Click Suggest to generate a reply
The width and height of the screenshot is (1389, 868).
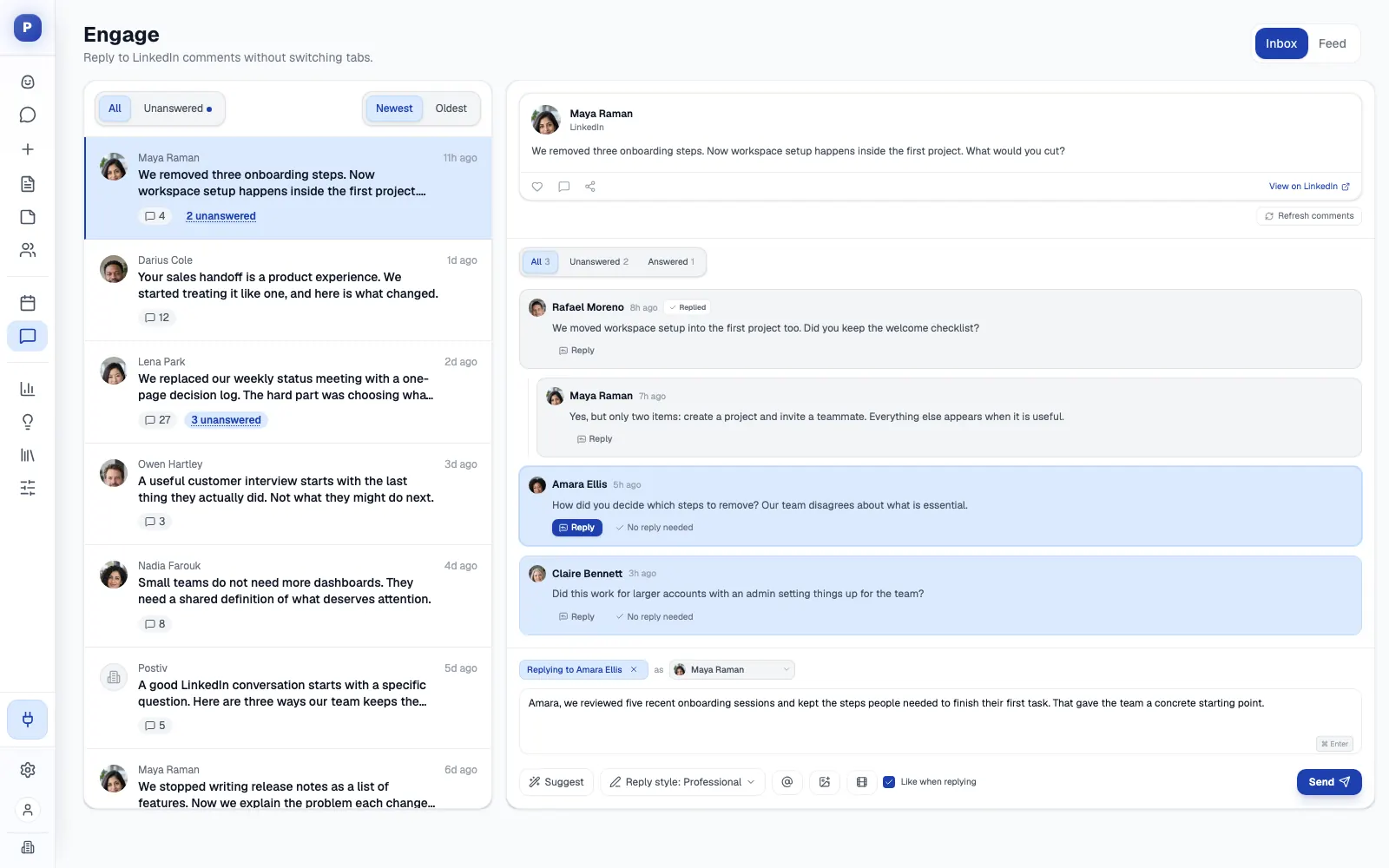[556, 782]
